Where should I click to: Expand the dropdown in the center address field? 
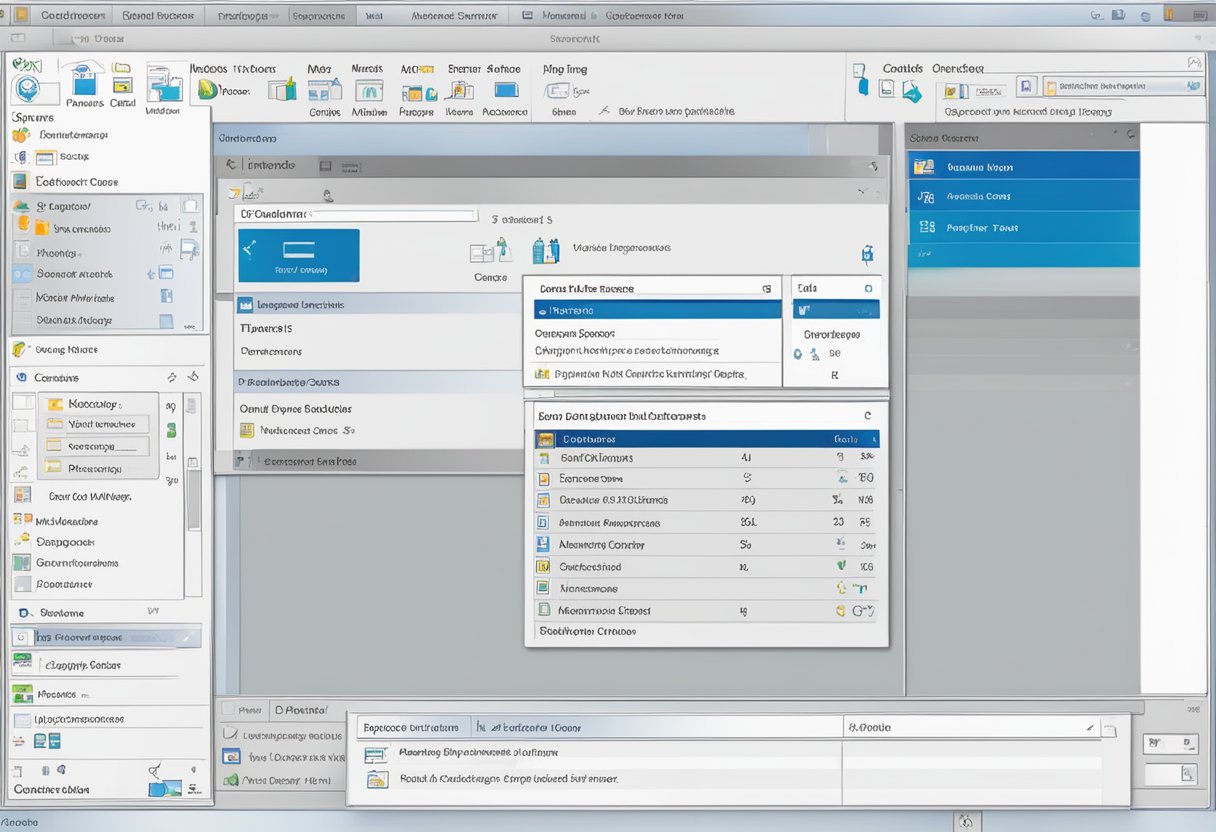click(470, 214)
